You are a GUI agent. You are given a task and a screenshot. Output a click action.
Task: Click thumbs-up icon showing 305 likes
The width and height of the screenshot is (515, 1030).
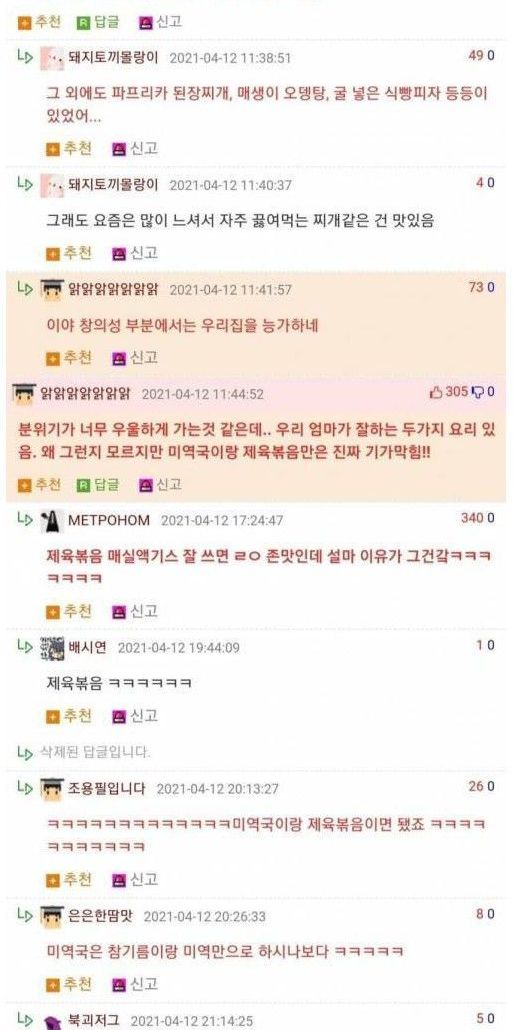pyautogui.click(x=436, y=393)
